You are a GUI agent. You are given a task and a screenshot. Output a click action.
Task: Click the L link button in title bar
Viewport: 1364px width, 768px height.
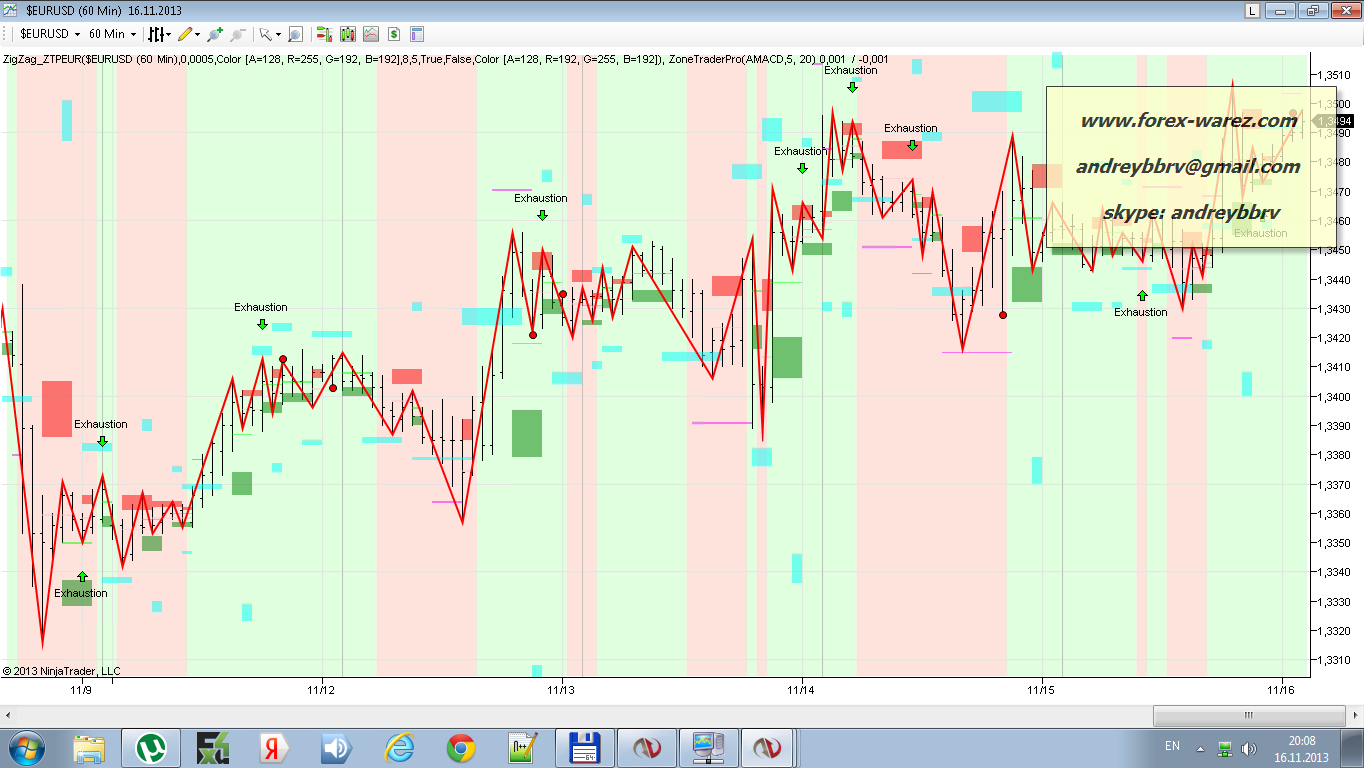click(1252, 10)
